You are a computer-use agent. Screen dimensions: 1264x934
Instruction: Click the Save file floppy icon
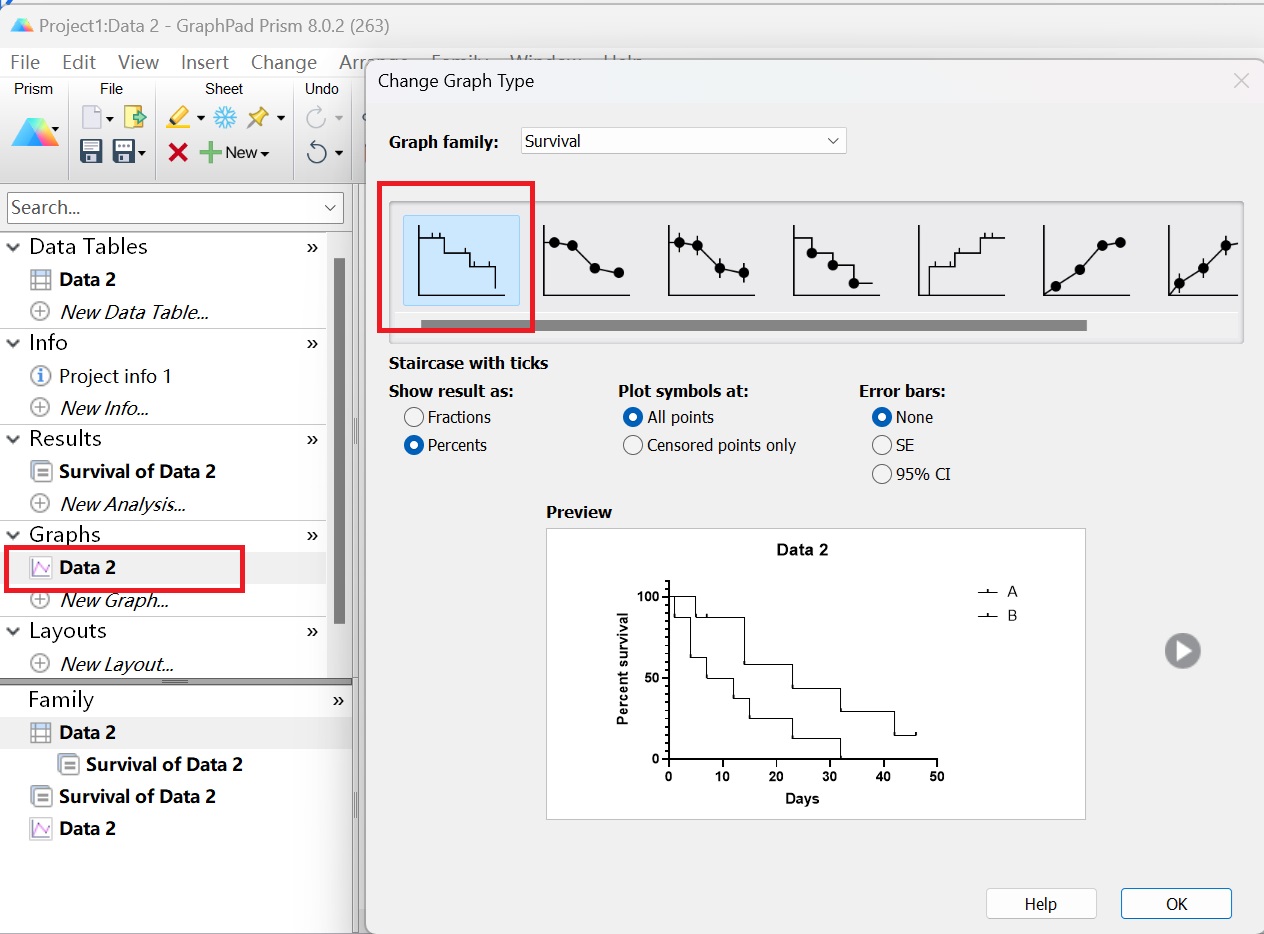click(x=91, y=152)
